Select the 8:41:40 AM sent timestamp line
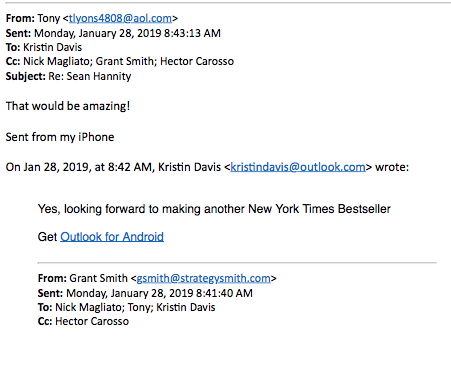Viewport: 451px width, 368px height. pyautogui.click(x=145, y=293)
